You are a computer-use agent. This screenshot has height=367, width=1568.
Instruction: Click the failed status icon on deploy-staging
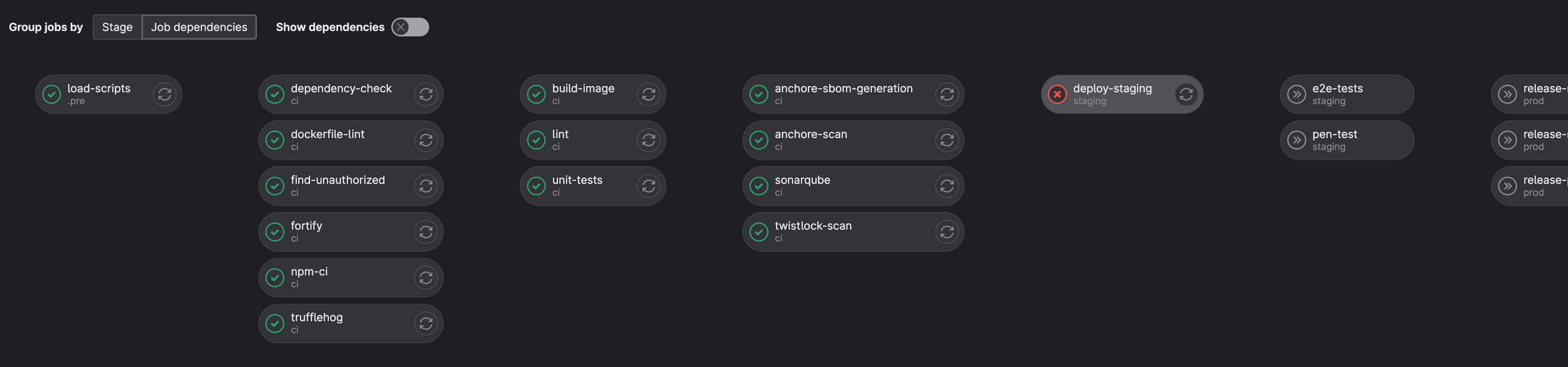[x=1057, y=95]
